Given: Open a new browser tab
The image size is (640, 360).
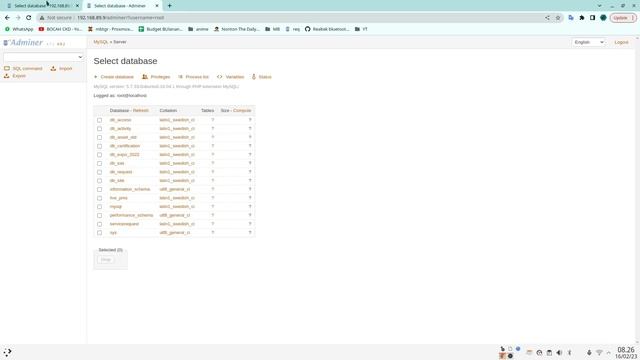Looking at the screenshot, I should (169, 6).
